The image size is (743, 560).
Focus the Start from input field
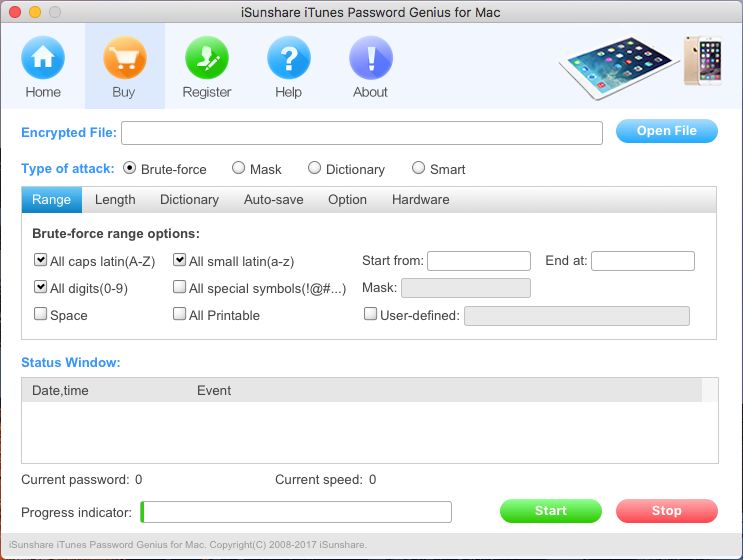[x=479, y=261]
